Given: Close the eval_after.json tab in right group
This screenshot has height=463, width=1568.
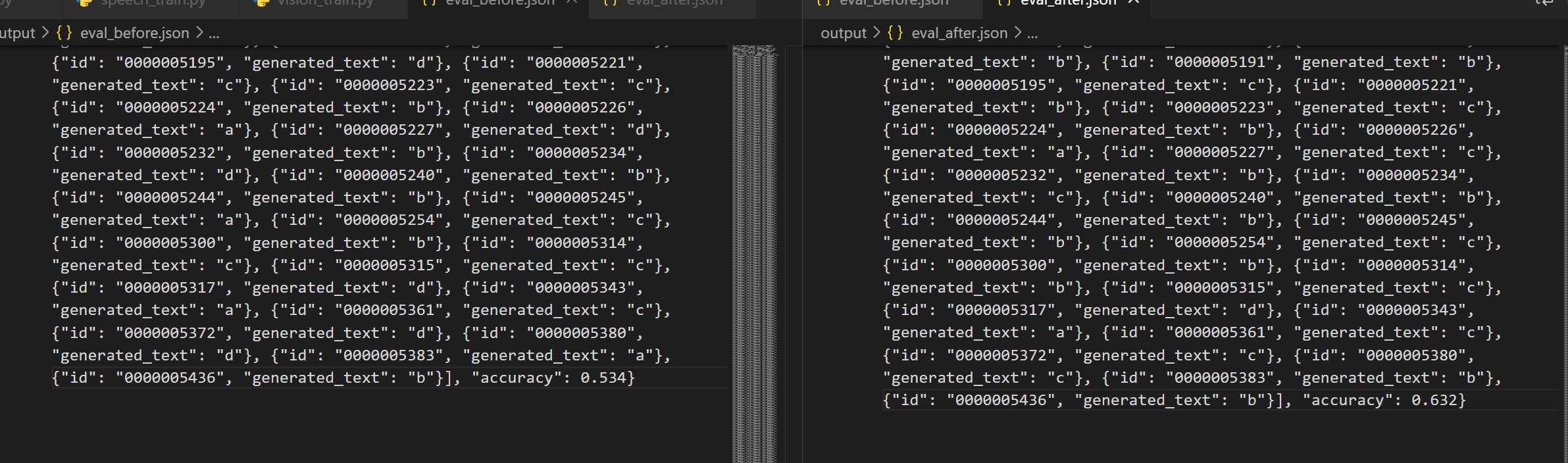Looking at the screenshot, I should coord(1133,3).
